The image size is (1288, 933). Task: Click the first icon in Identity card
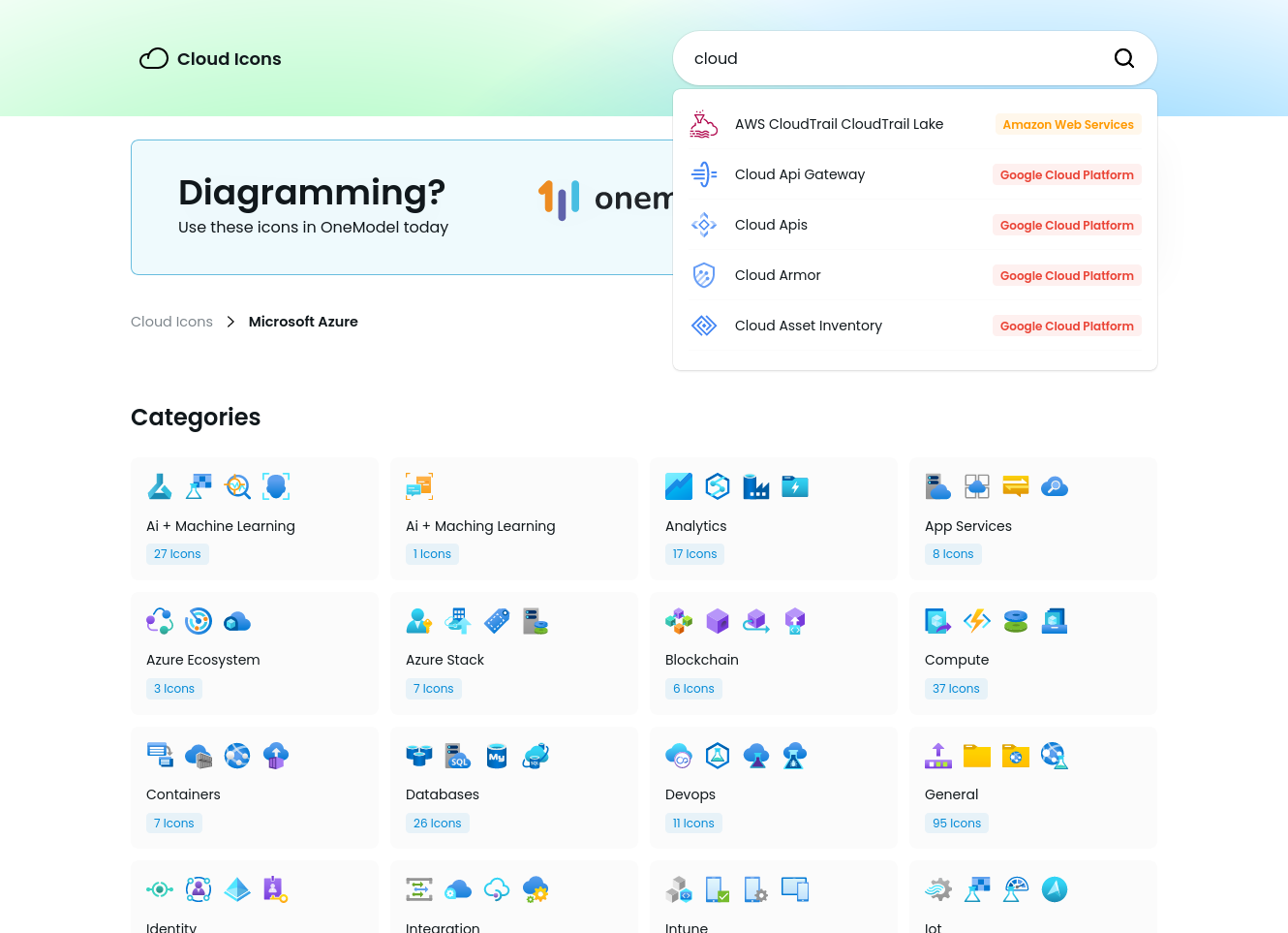tap(160, 889)
